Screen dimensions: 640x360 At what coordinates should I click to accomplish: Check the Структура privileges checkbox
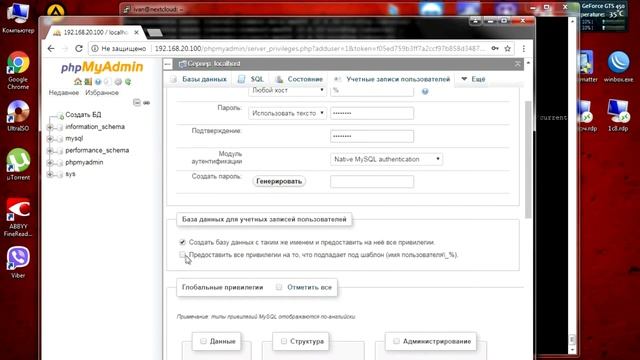point(284,341)
